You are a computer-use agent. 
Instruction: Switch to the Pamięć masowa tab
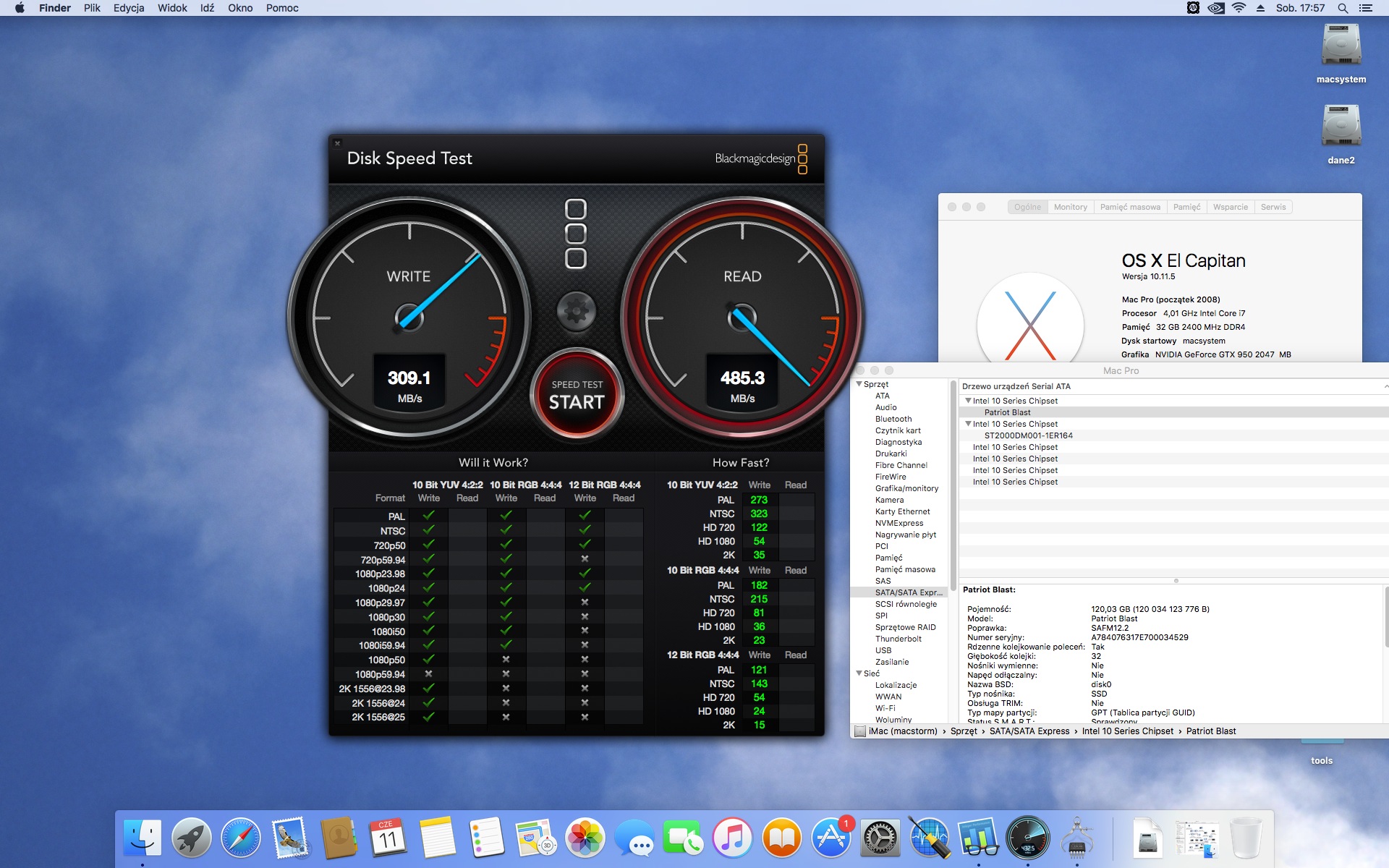pyautogui.click(x=1129, y=207)
